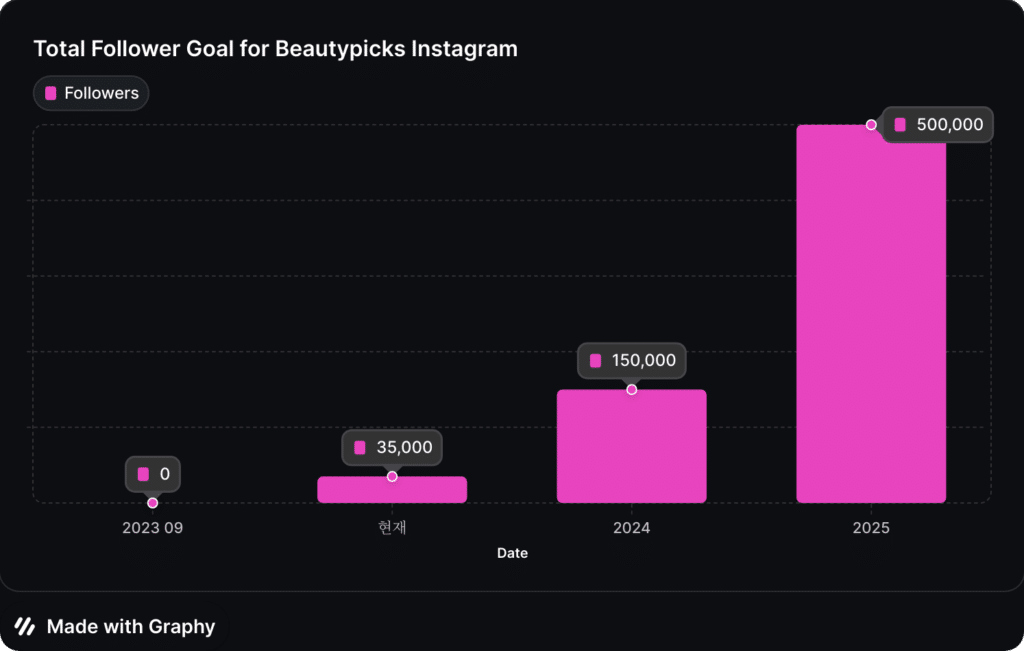The width and height of the screenshot is (1024, 651).
Task: Open the Made with Graphy link
Action: [x=130, y=627]
